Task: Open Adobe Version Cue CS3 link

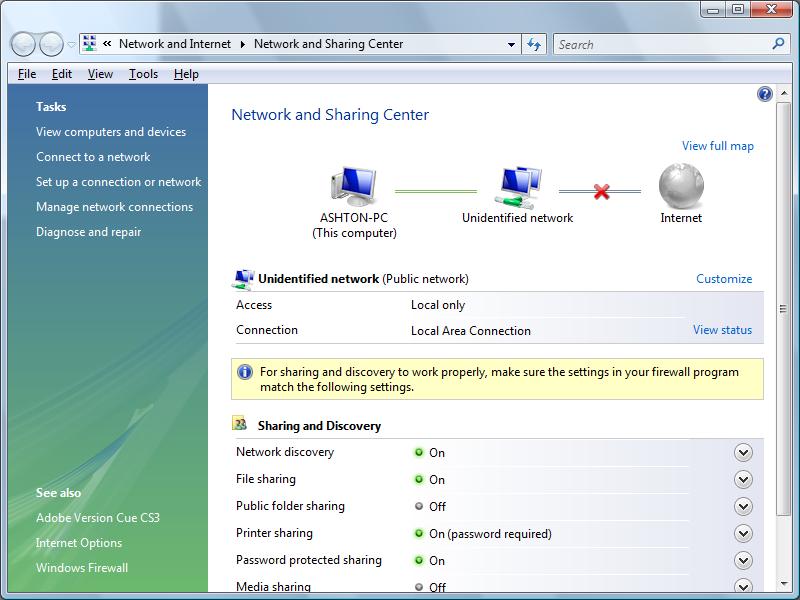Action: click(97, 518)
